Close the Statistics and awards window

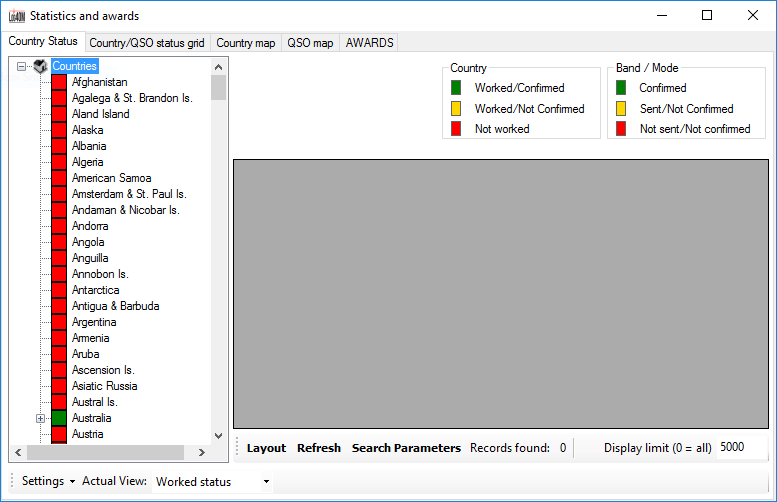click(753, 15)
